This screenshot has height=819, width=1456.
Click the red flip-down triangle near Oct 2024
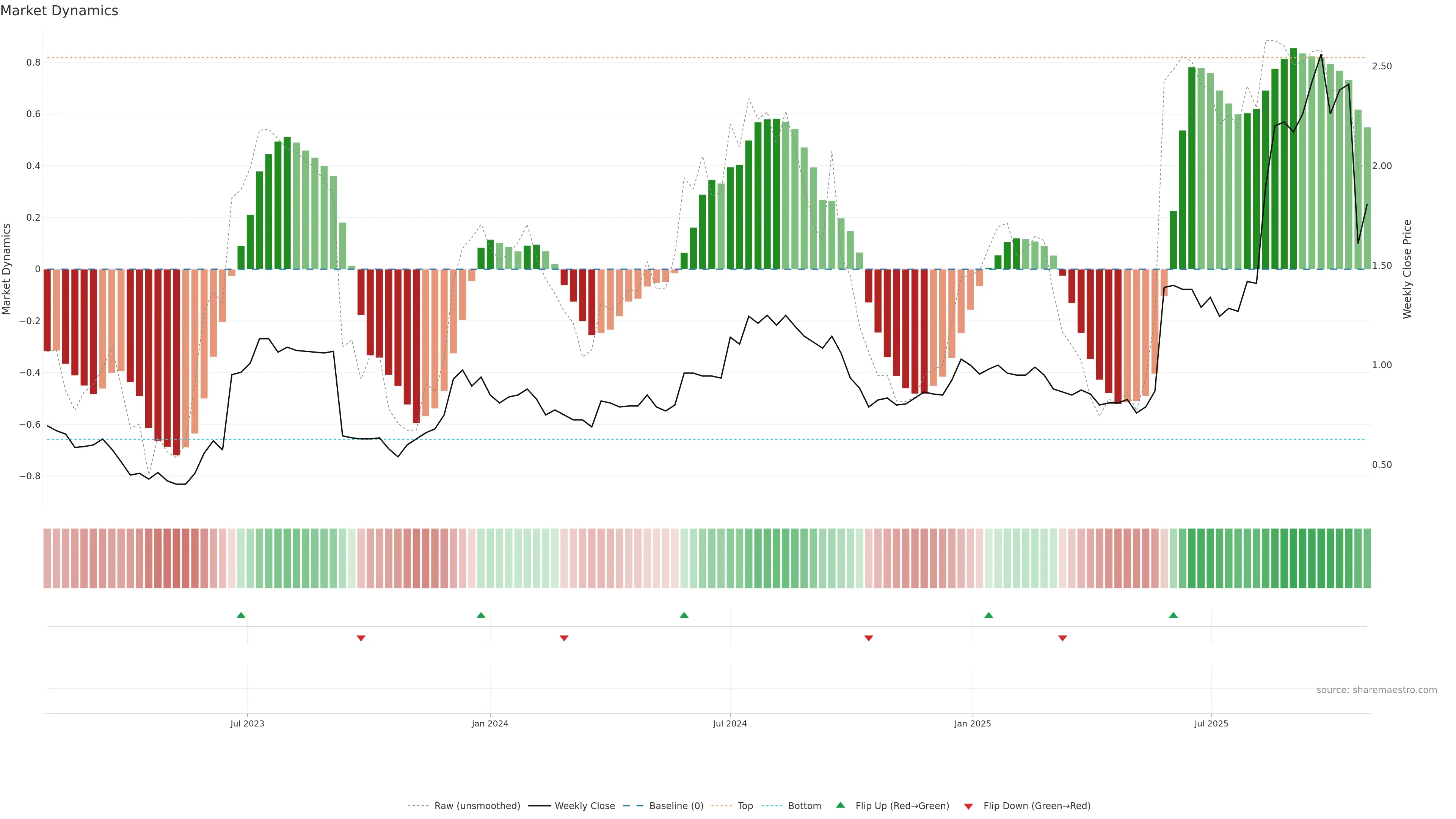[x=869, y=638]
